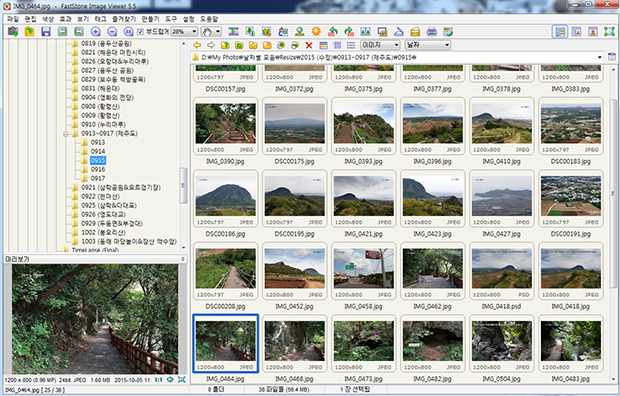Select folder 1002 (봉오리산)

[x=104, y=233]
